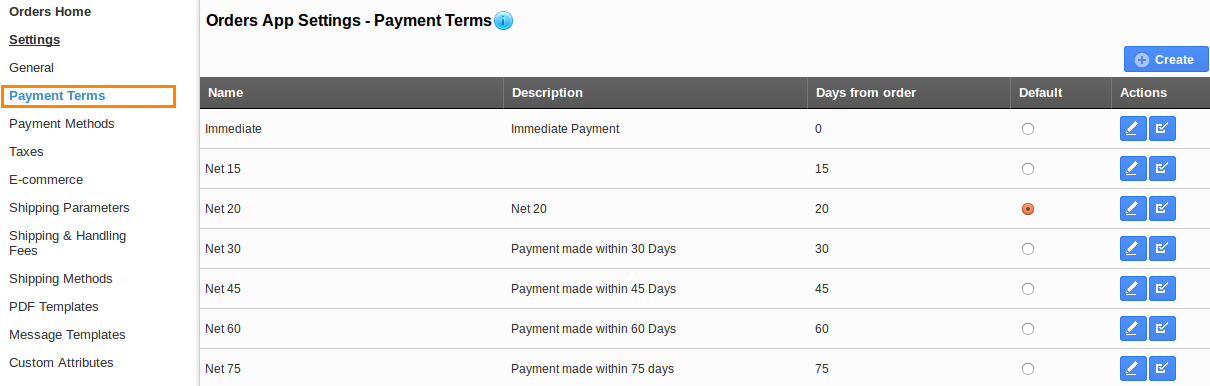Open Payment Methods settings
Image resolution: width=1210 pixels, height=386 pixels.
[x=62, y=124]
